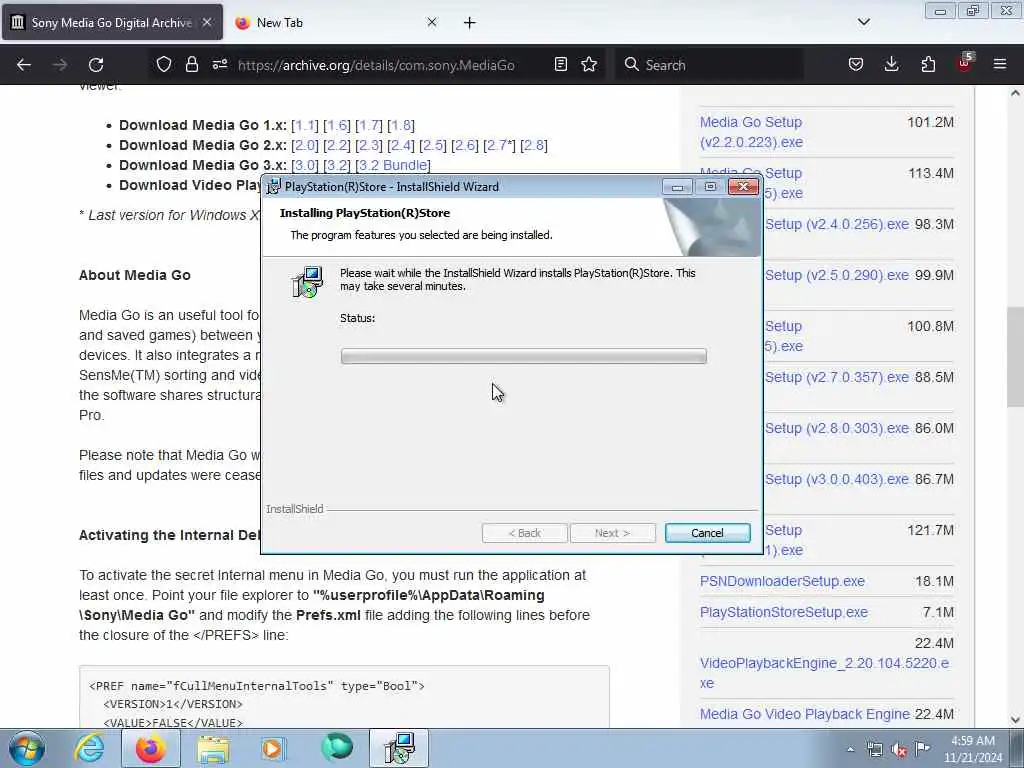The width and height of the screenshot is (1024, 768).
Task: Open the Media Go 2.6 download link
Action: [x=464, y=145]
